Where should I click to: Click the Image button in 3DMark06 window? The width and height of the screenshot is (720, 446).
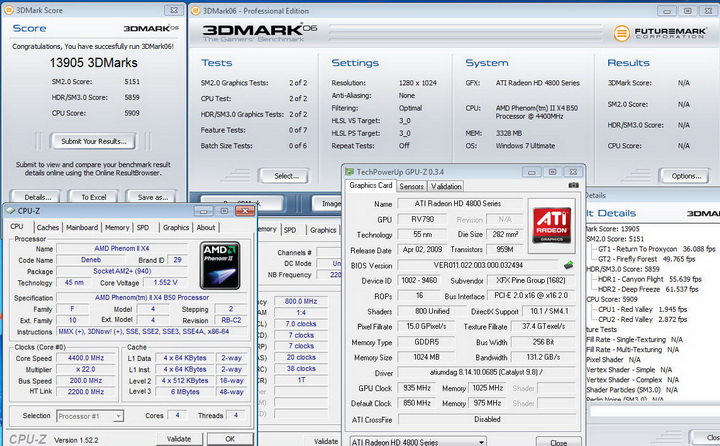(327, 203)
